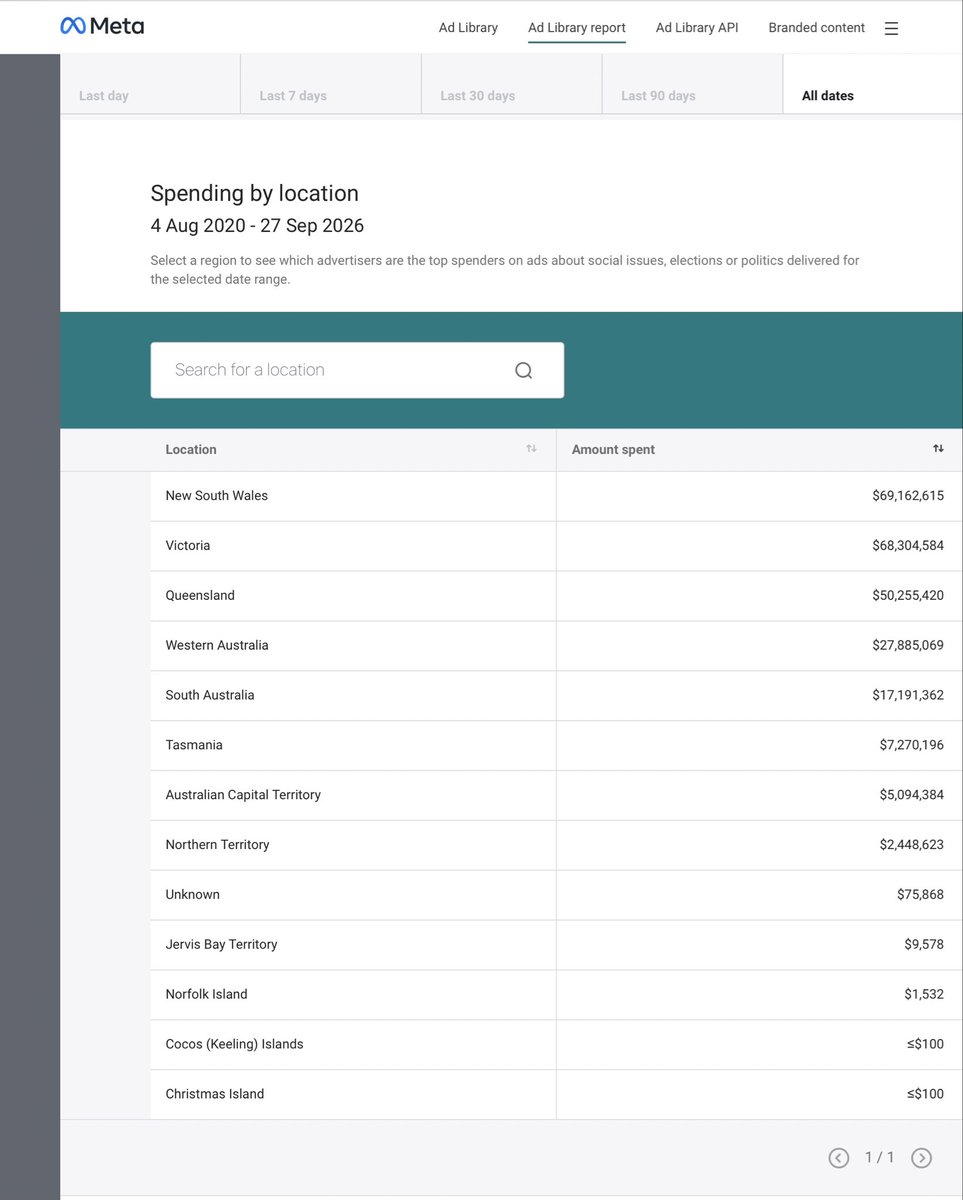Click the search magnifier icon
Screen dimensions: 963x1200
point(523,370)
